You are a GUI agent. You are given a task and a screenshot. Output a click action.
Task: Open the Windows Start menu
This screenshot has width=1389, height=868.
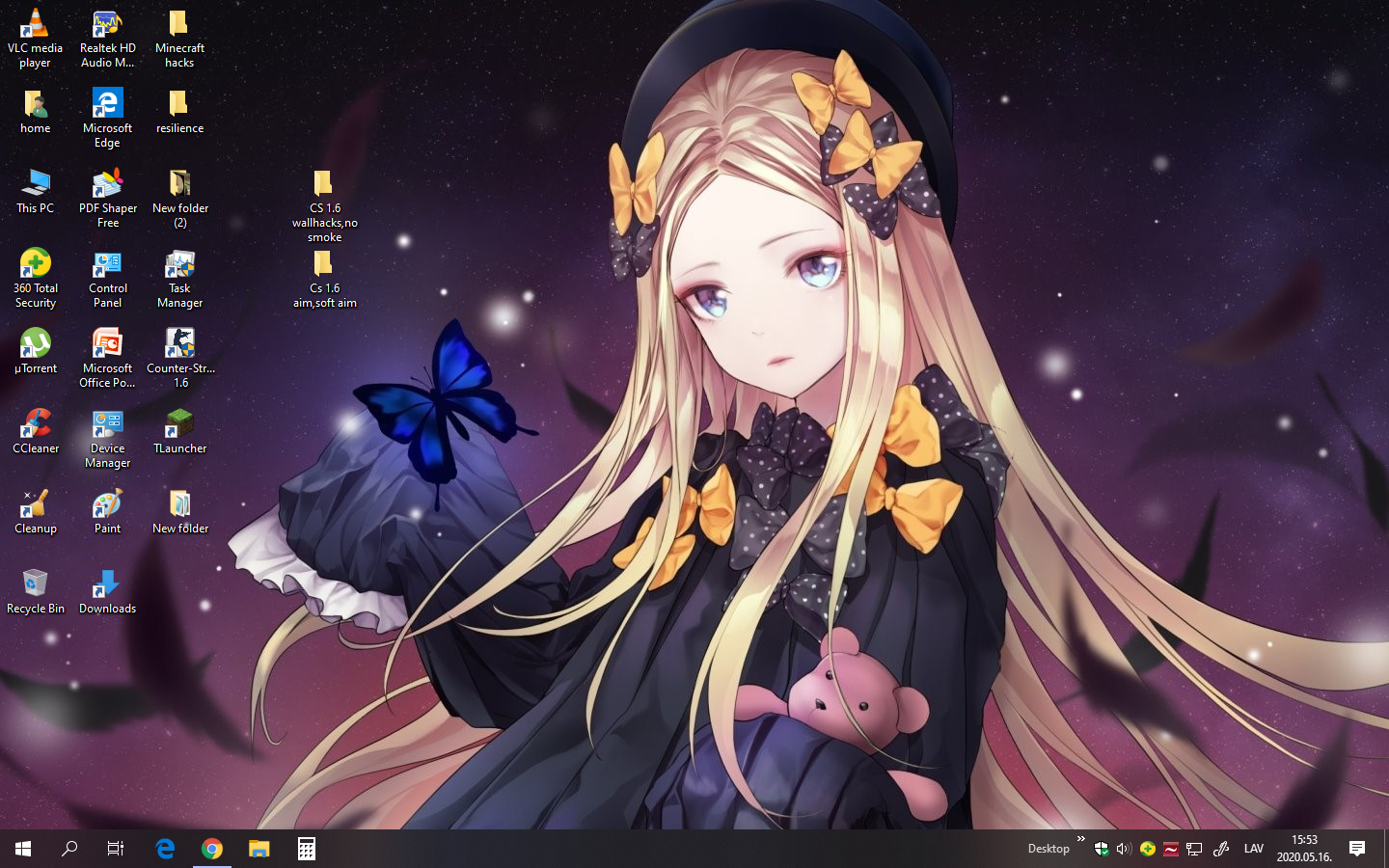pyautogui.click(x=23, y=849)
